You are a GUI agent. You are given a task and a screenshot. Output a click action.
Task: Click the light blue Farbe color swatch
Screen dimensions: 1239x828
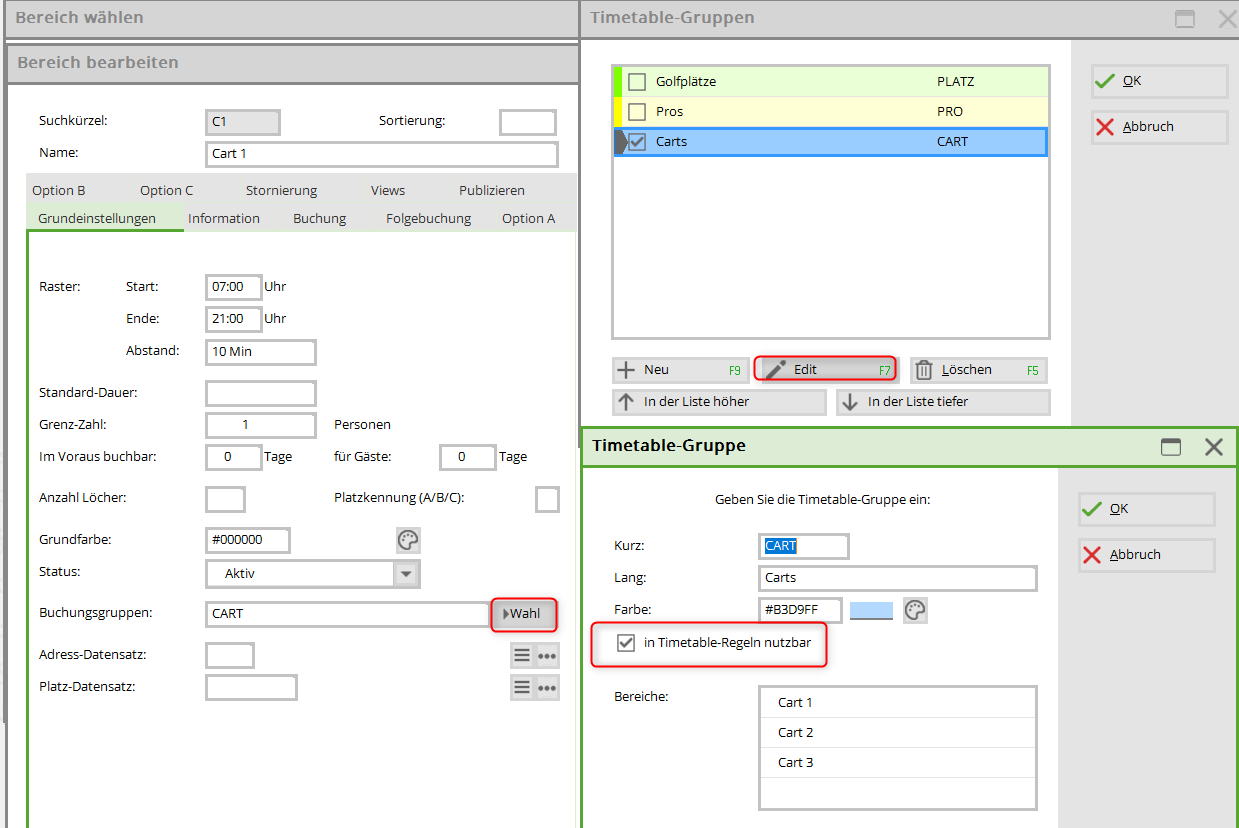tap(871, 610)
